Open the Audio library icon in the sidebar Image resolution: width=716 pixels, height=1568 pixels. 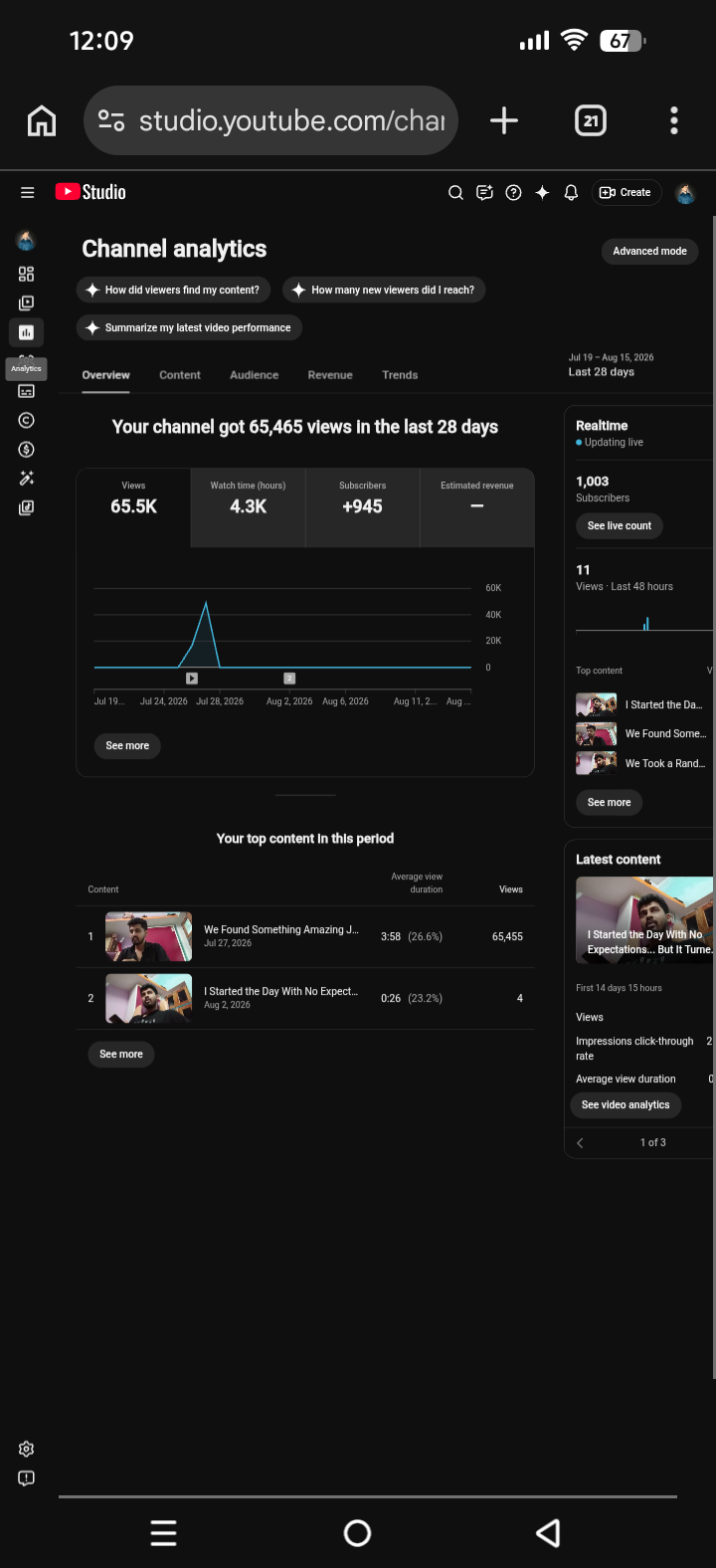pos(26,507)
